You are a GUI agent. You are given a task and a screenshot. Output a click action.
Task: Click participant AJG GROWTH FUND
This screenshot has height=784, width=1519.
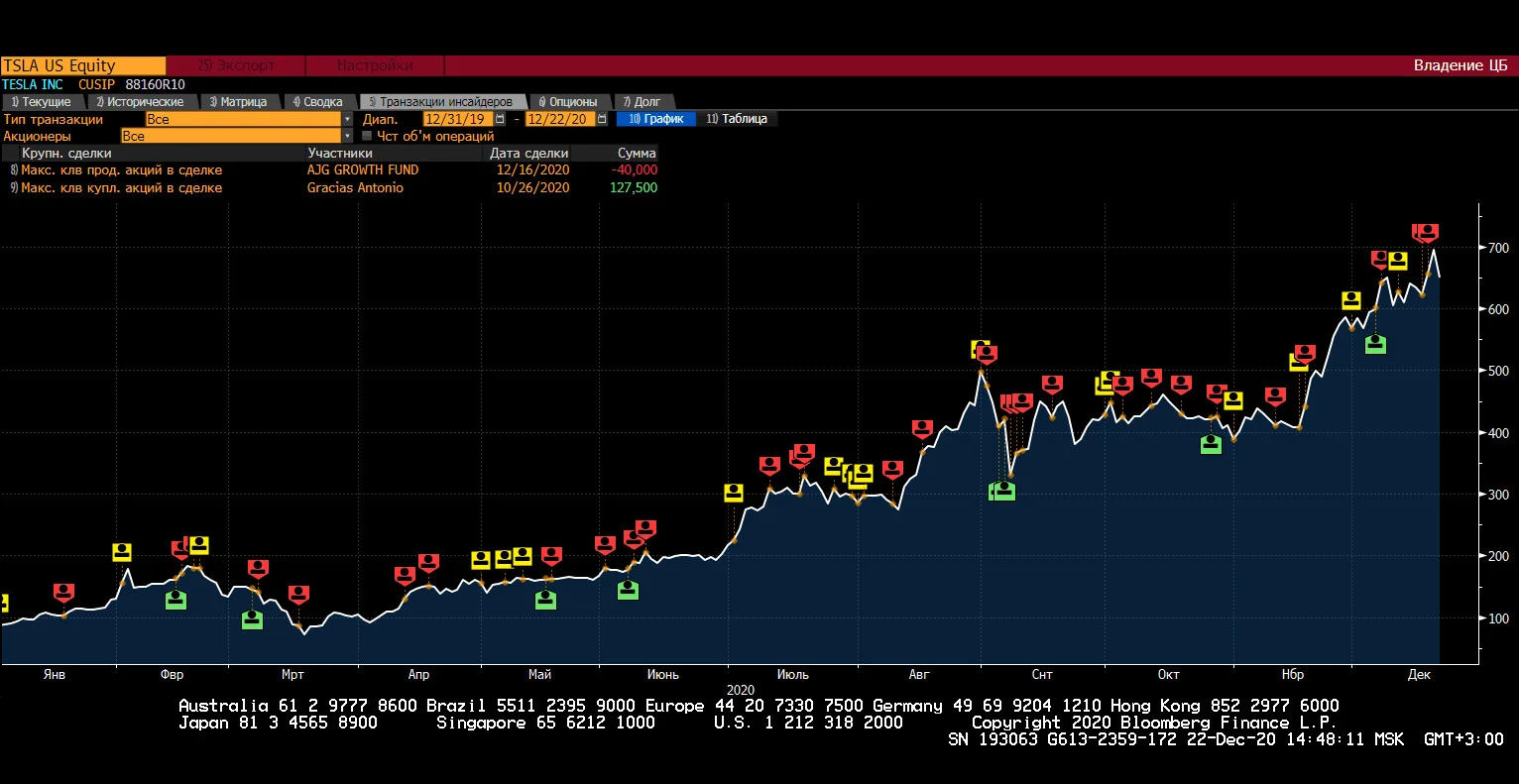pyautogui.click(x=363, y=170)
